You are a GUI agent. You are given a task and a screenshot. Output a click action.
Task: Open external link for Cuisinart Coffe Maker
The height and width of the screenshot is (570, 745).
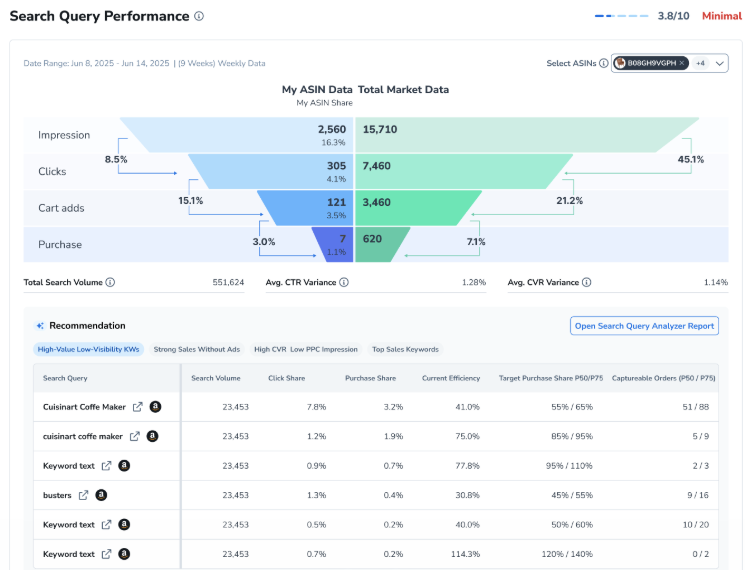[137, 407]
